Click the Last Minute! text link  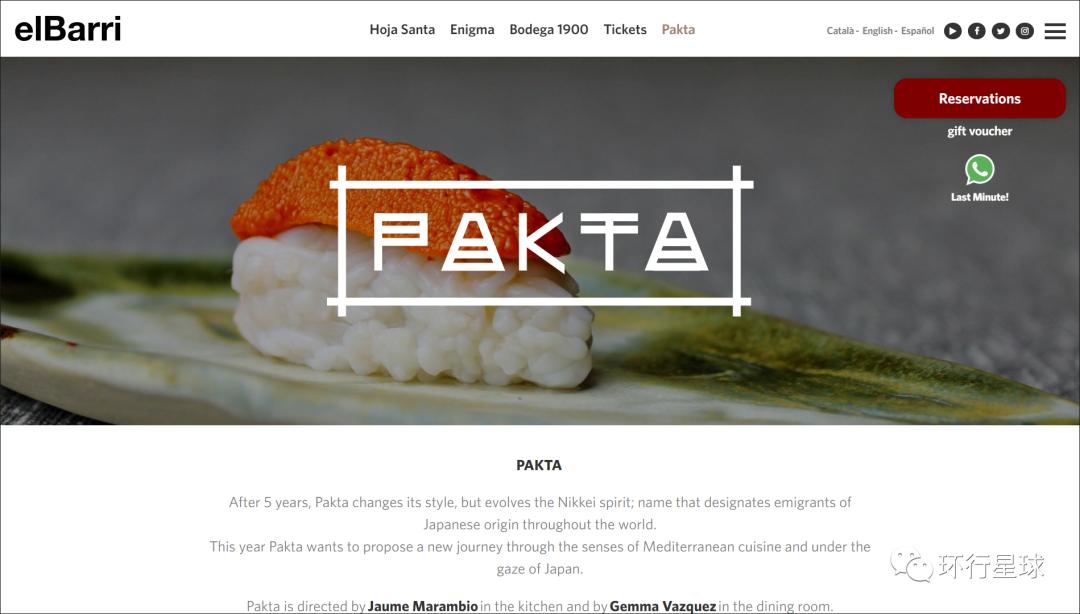tap(979, 197)
